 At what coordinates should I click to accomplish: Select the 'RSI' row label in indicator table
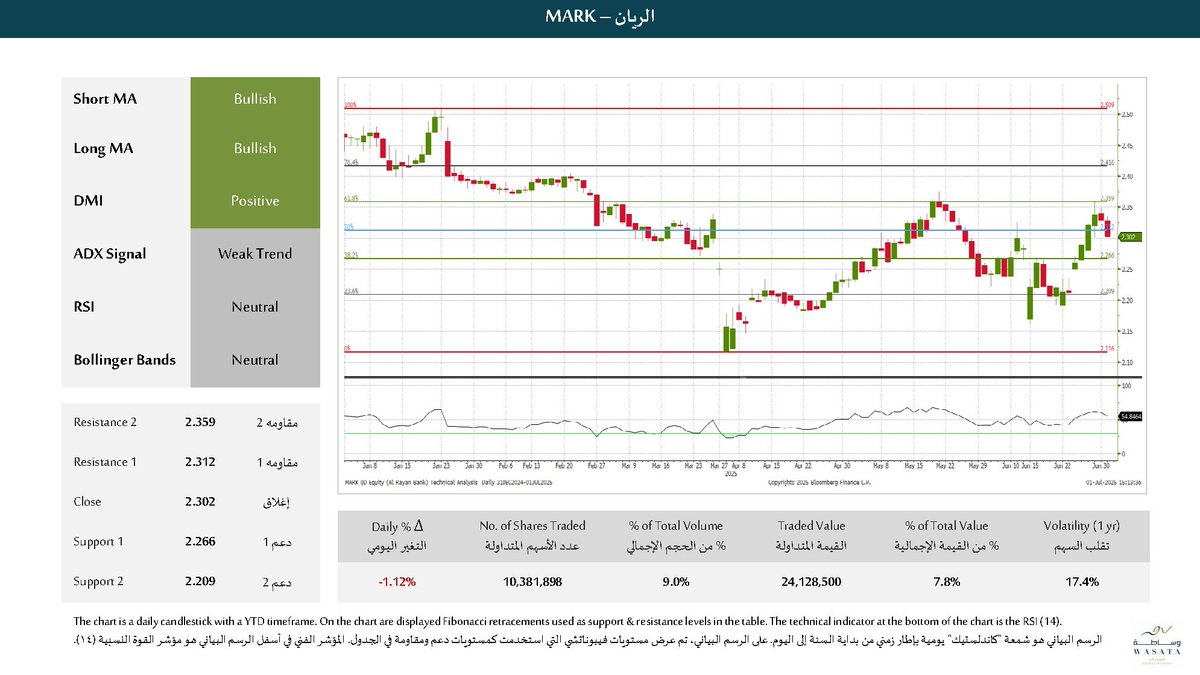pyautogui.click(x=84, y=307)
